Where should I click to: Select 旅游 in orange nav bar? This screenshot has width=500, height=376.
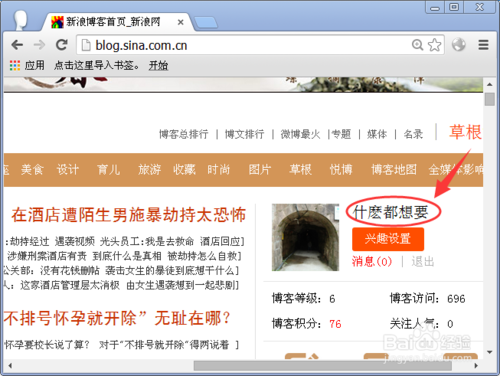150,170
